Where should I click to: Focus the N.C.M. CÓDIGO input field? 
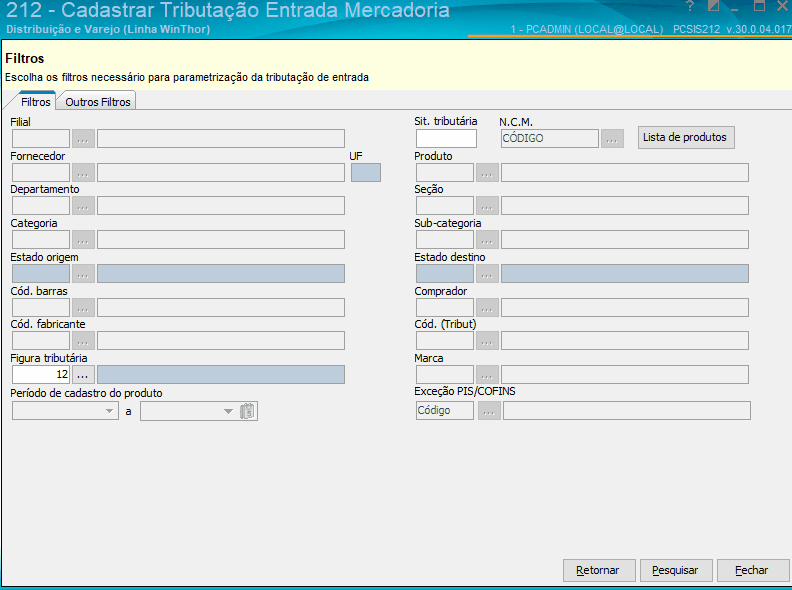click(550, 138)
